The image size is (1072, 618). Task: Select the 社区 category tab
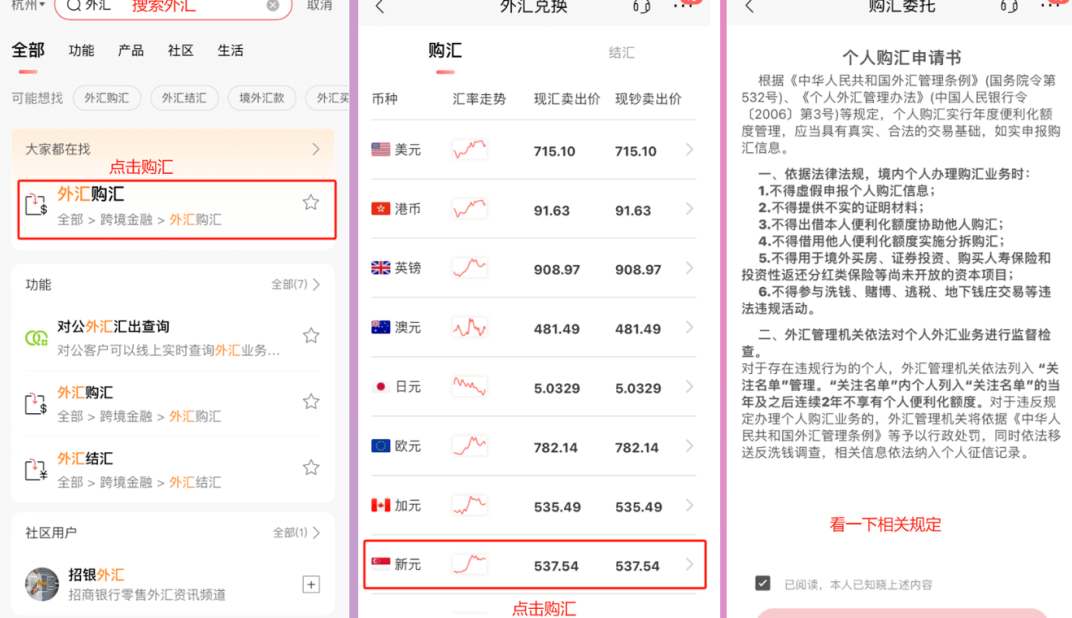pyautogui.click(x=179, y=49)
